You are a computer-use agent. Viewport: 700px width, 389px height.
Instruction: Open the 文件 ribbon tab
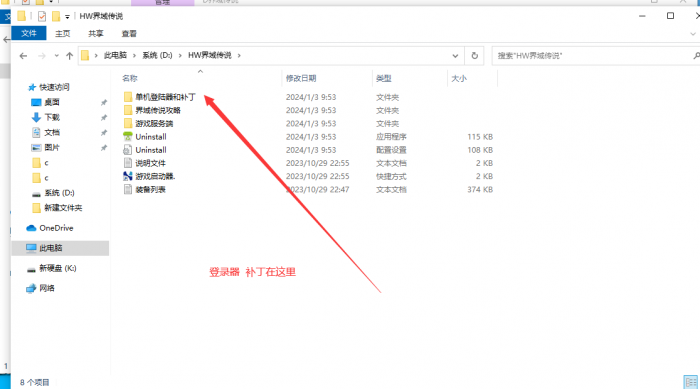29,33
